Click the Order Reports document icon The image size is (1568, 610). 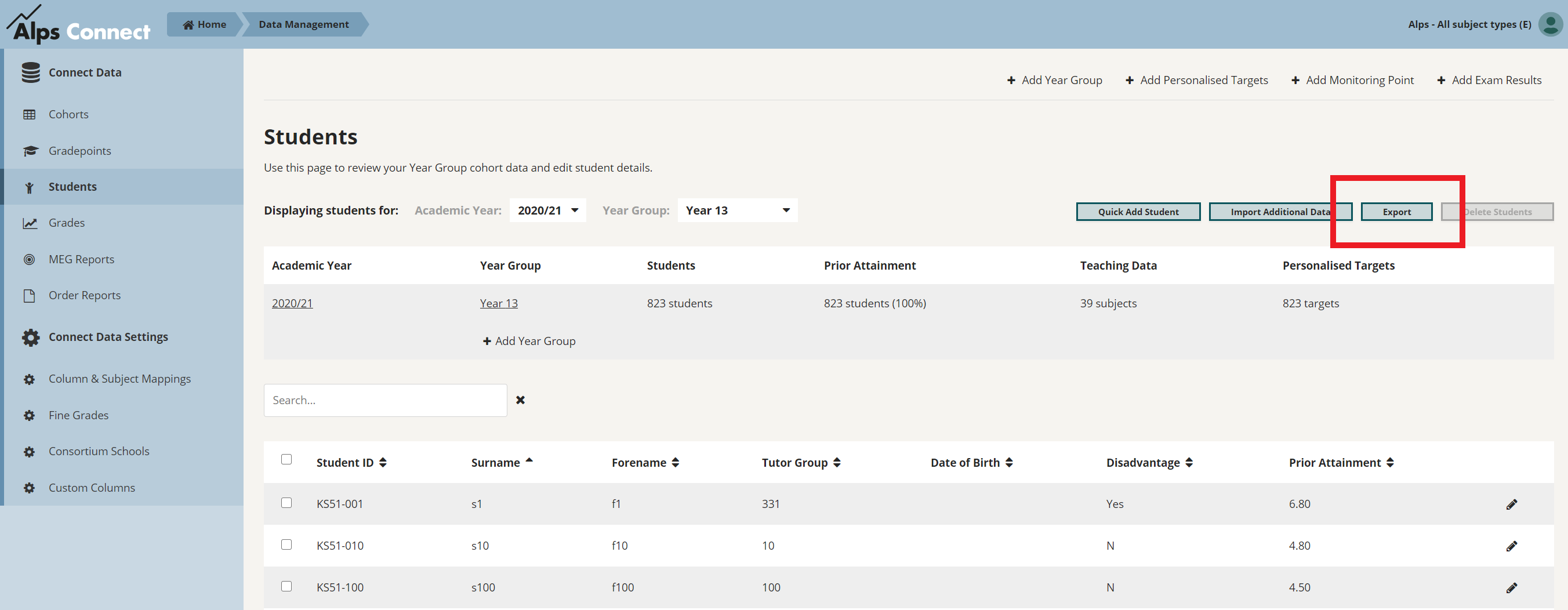coord(29,295)
